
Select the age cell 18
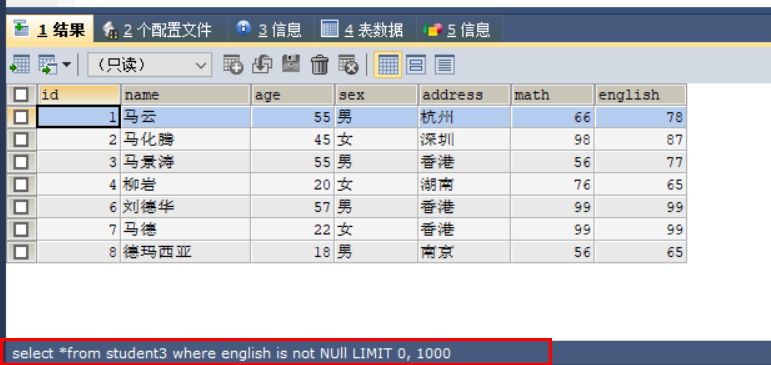(x=293, y=252)
